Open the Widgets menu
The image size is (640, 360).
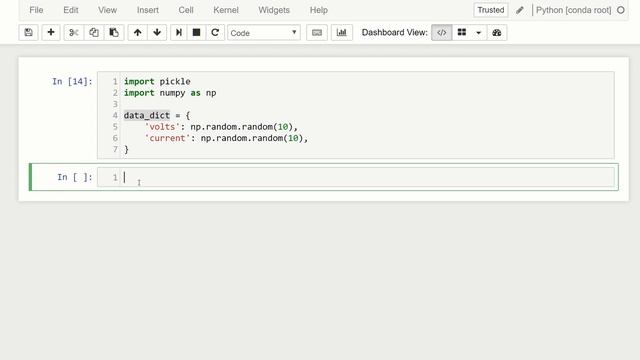274,10
